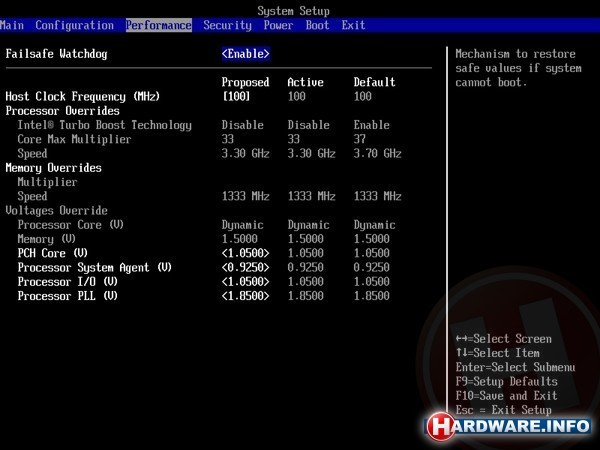Click default Core Max Multiplier 37
This screenshot has width=600, height=450.
pos(360,139)
